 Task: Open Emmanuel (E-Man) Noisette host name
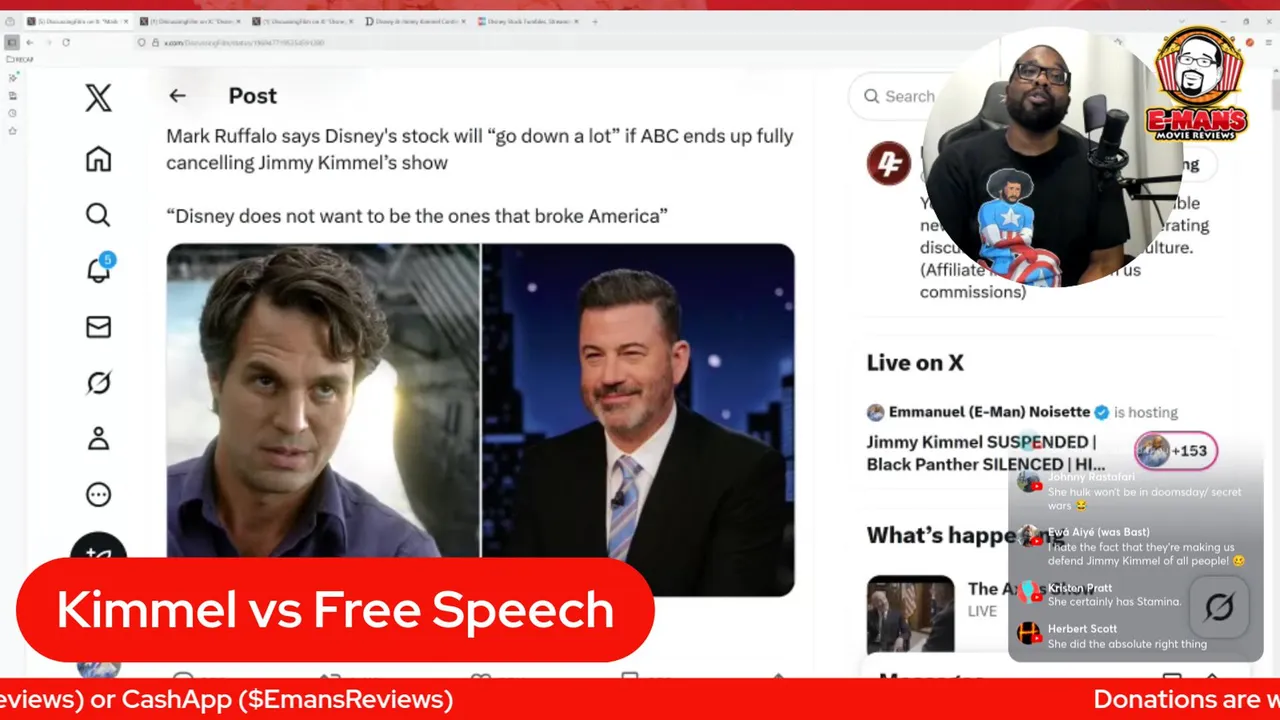click(989, 412)
